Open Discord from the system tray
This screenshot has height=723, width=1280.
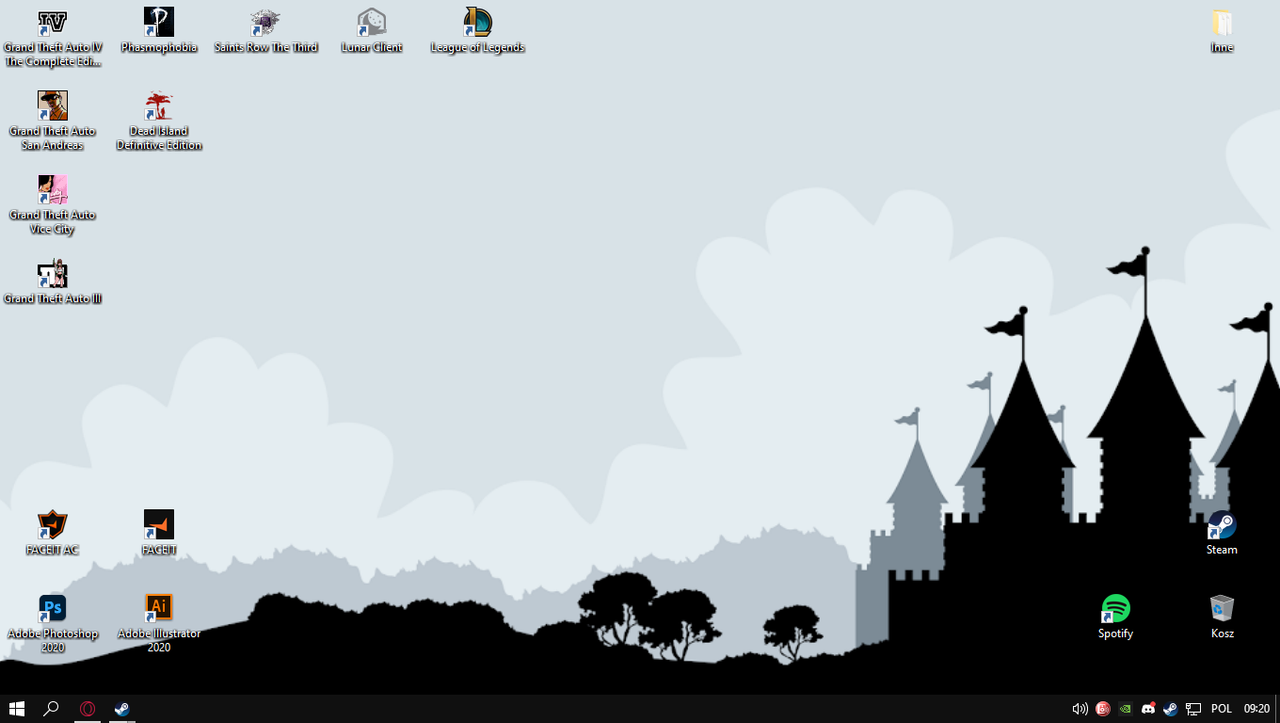[x=1148, y=709]
